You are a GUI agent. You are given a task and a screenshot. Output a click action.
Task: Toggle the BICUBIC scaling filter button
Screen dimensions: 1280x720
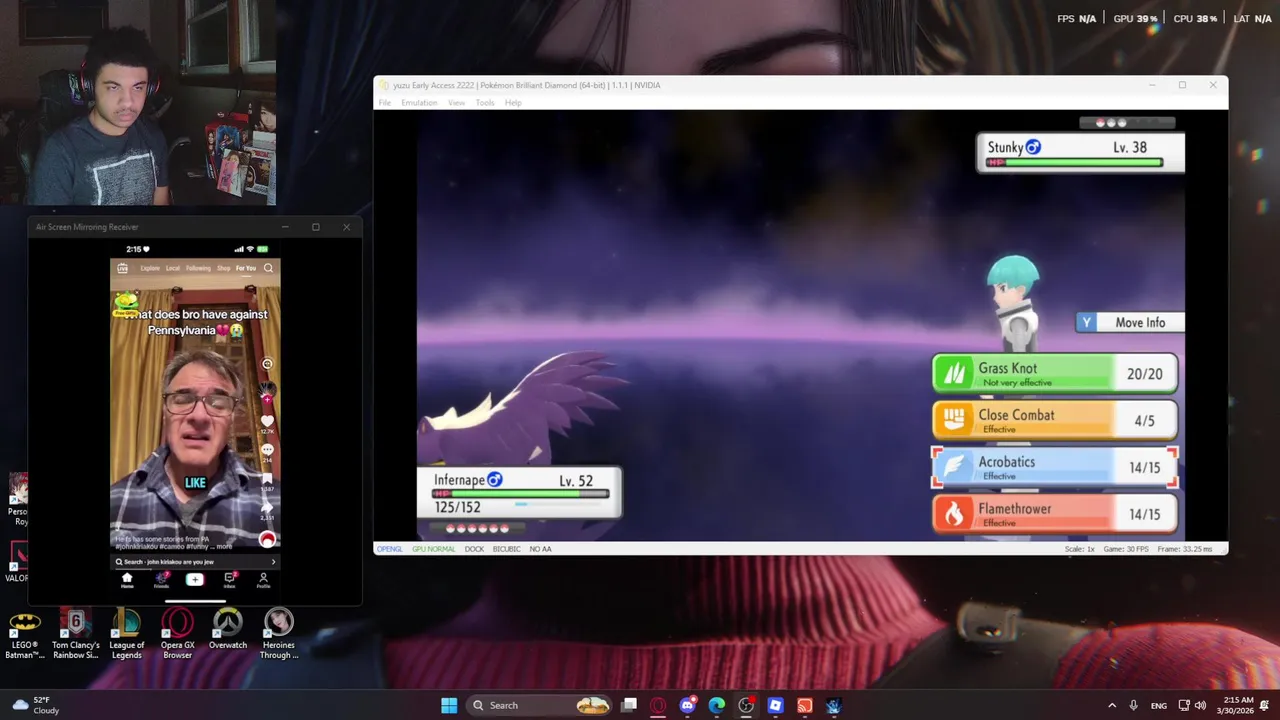[x=506, y=549]
